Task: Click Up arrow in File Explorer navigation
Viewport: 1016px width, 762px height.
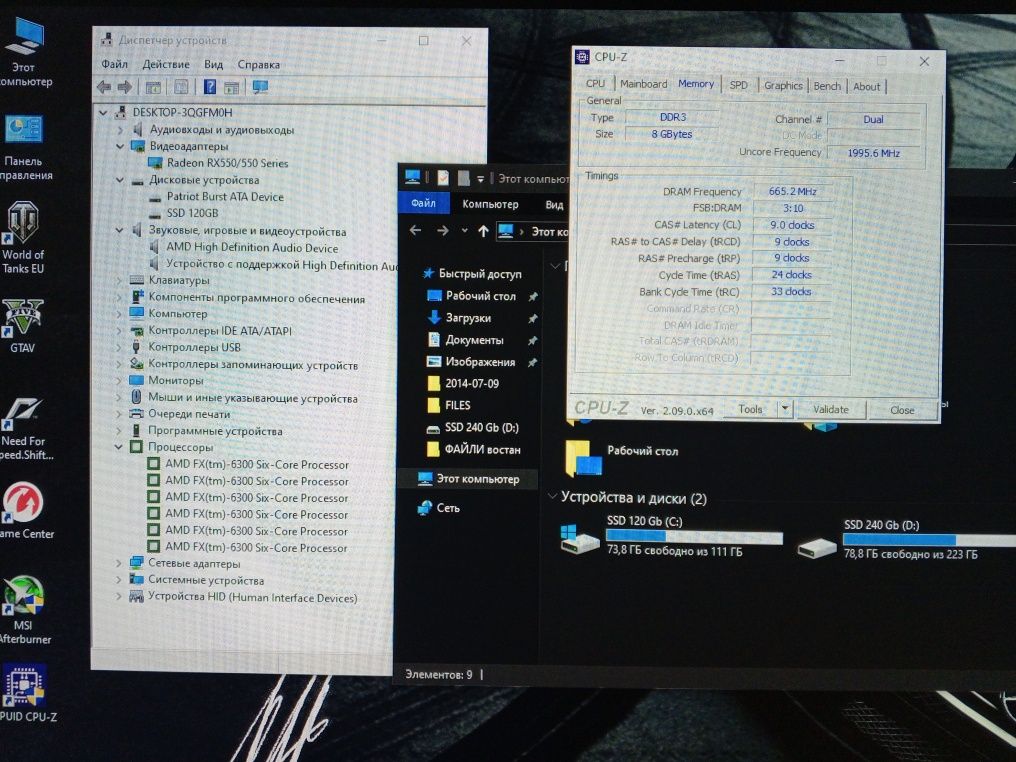Action: click(483, 231)
